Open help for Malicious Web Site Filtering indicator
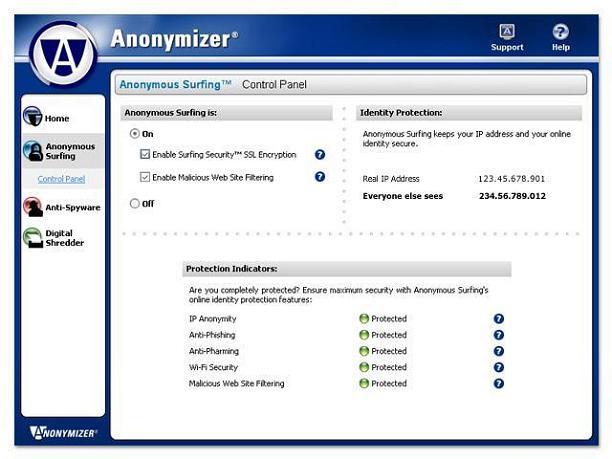 click(x=498, y=383)
